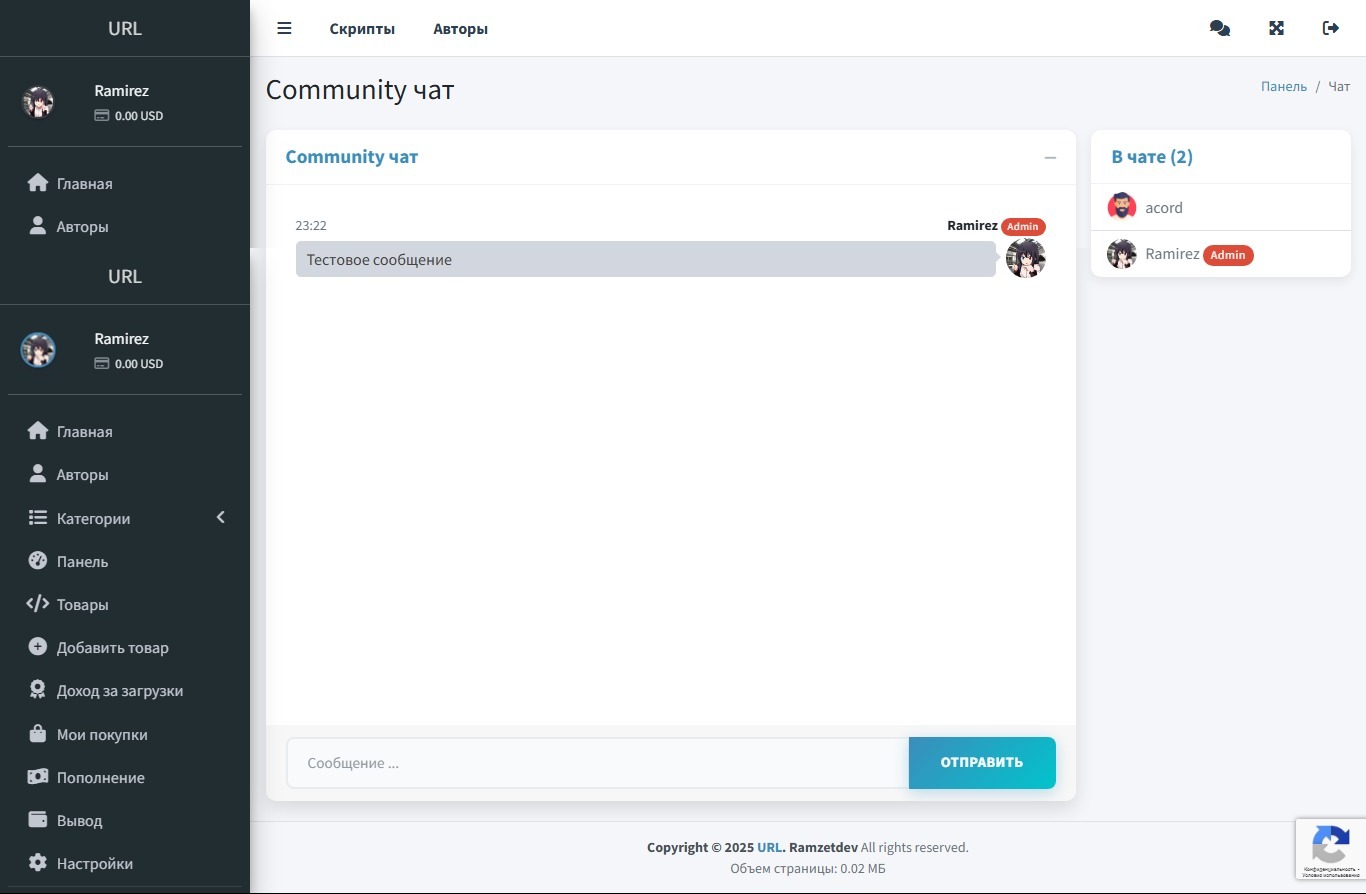Click the Панель dashboard gauge icon
The width and height of the screenshot is (1366, 894).
(38, 561)
